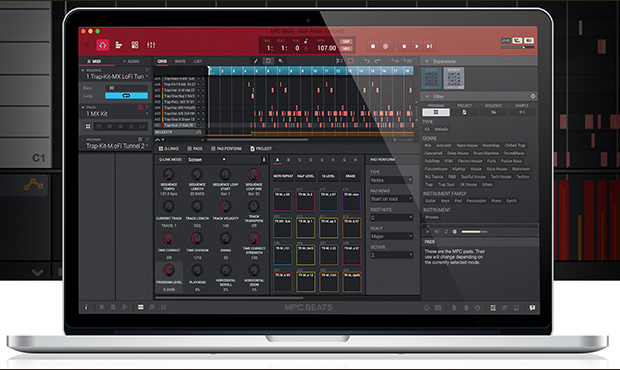Image resolution: width=620 pixels, height=370 pixels.
Task: Open the PAD PERFORM tab
Action: click(x=226, y=149)
